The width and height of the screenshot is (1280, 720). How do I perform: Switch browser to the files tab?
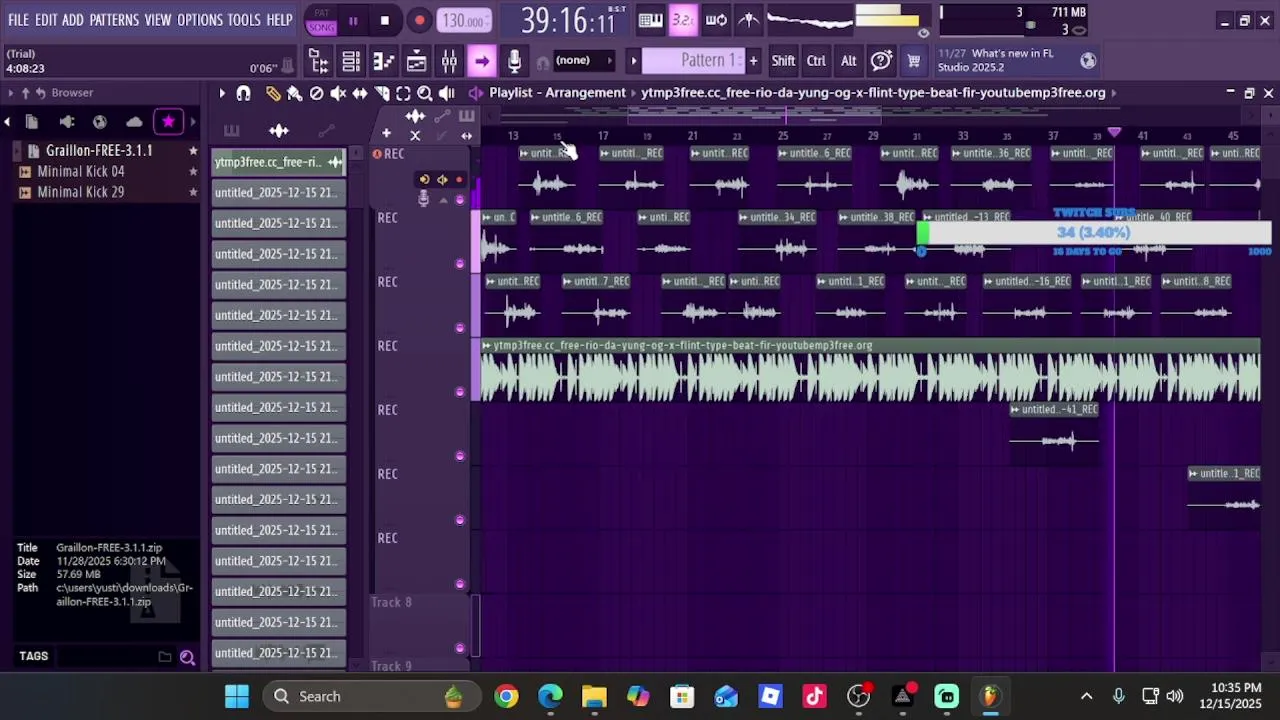coord(32,122)
